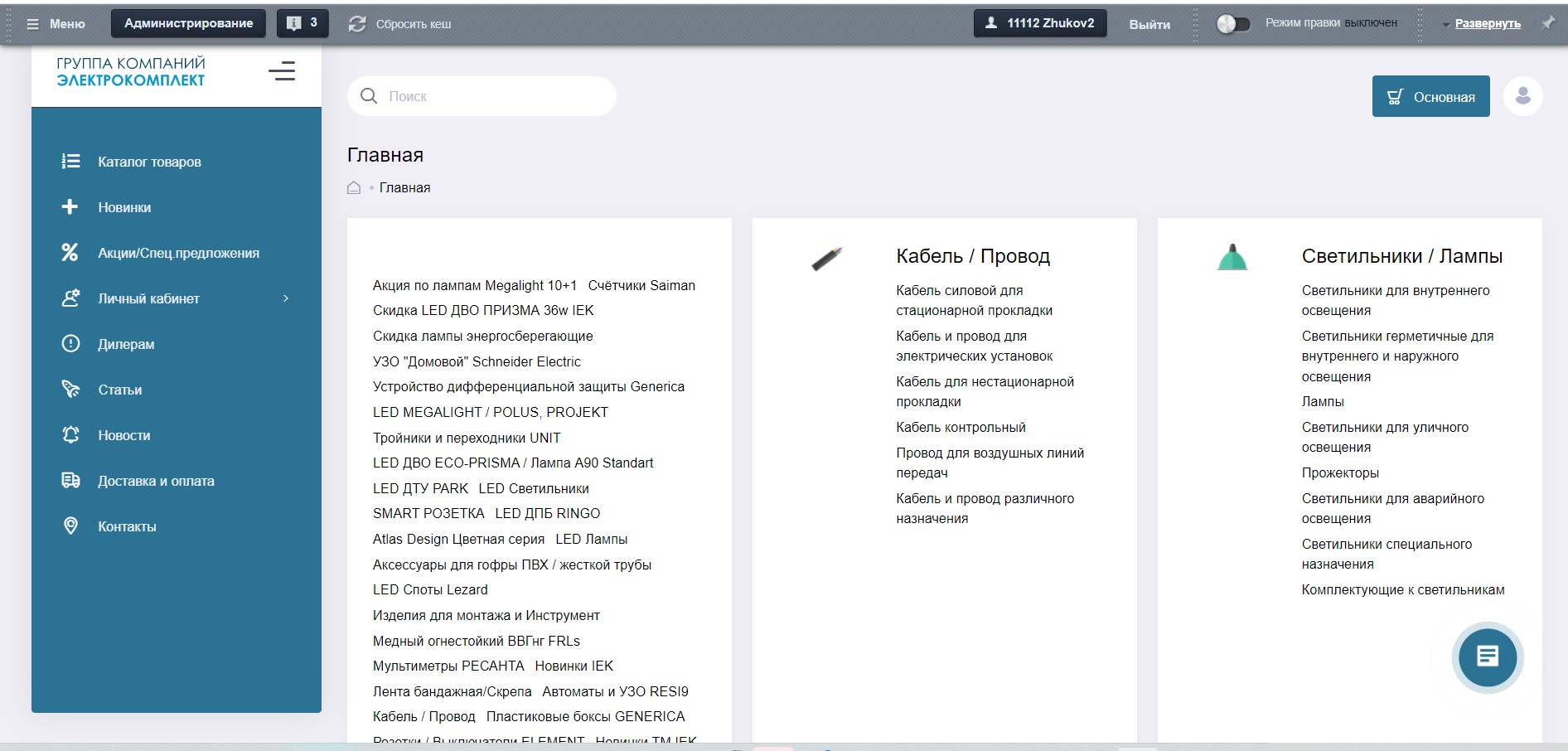Viewport: 1568px width, 751px height.
Task: Open the Администрирование menu
Action: pyautogui.click(x=186, y=23)
